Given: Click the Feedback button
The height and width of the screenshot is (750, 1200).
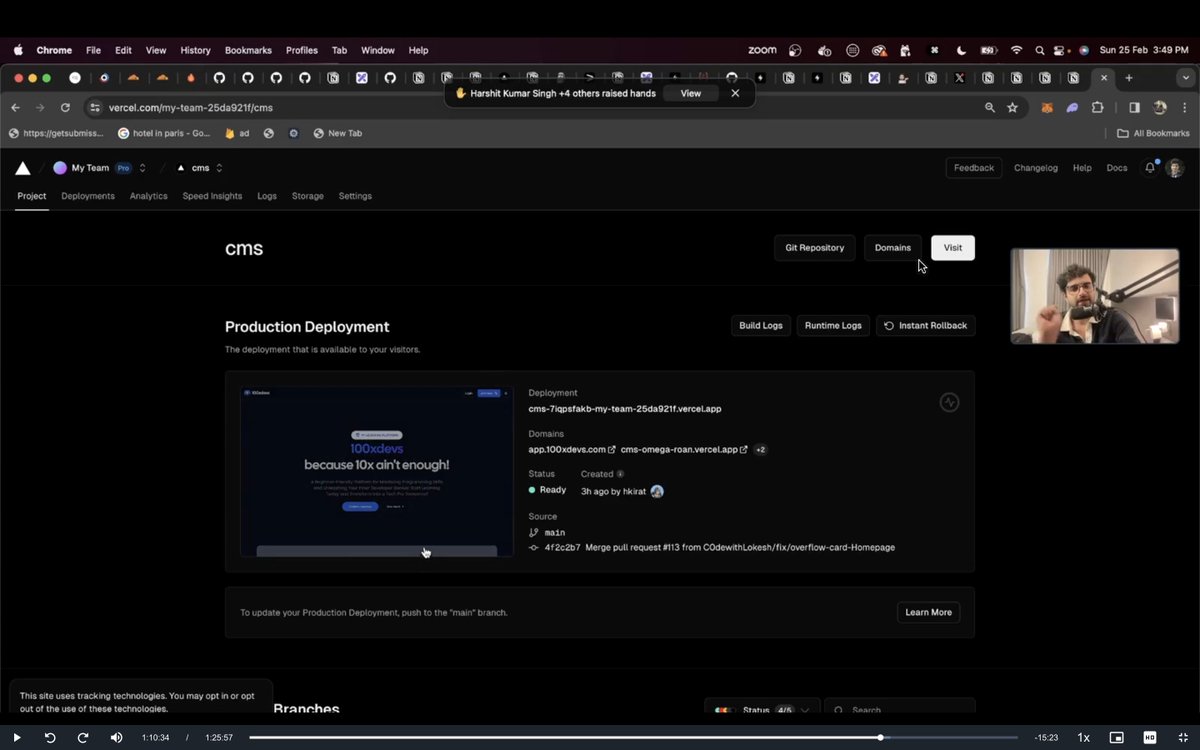Looking at the screenshot, I should click(974, 168).
